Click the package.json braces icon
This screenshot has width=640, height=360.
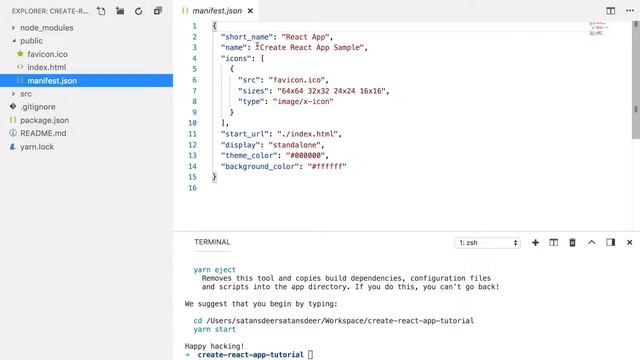pyautogui.click(x=13, y=120)
